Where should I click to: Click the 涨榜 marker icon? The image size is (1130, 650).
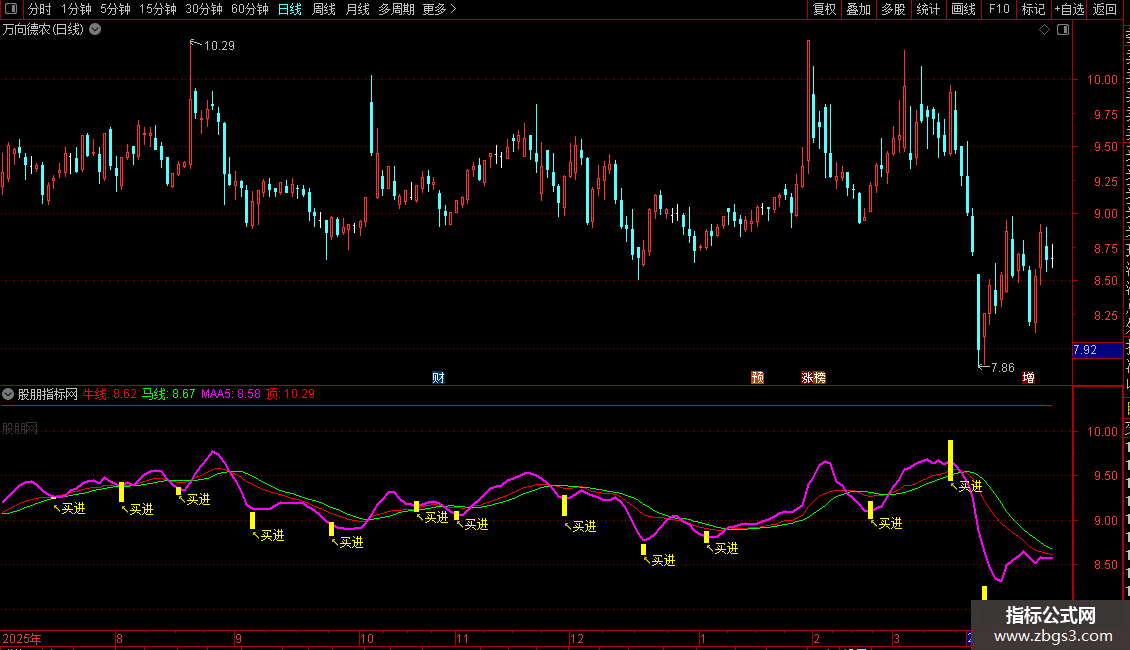click(x=814, y=378)
